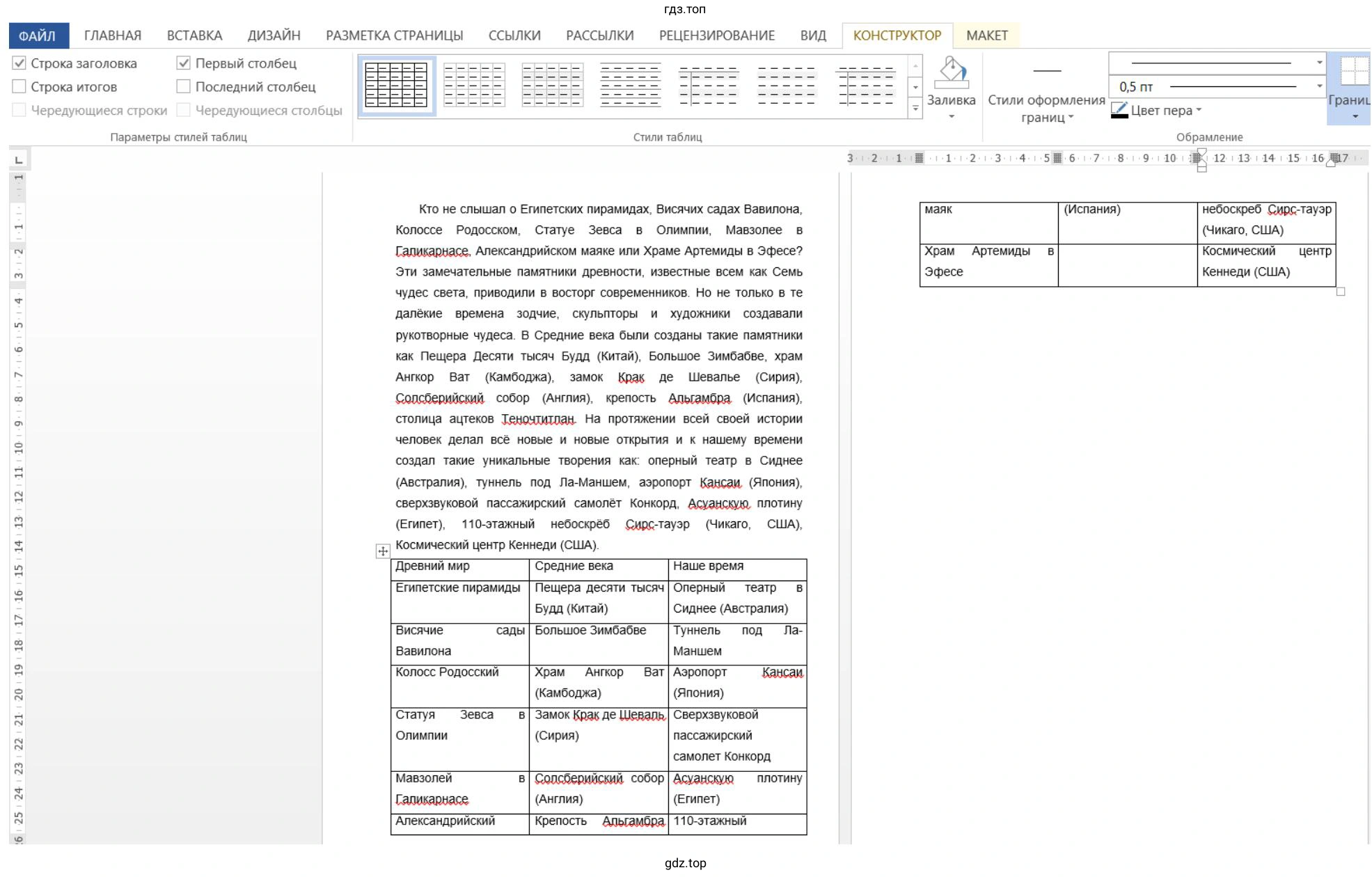Click the misspelled word Теночтитлан

[x=538, y=419]
